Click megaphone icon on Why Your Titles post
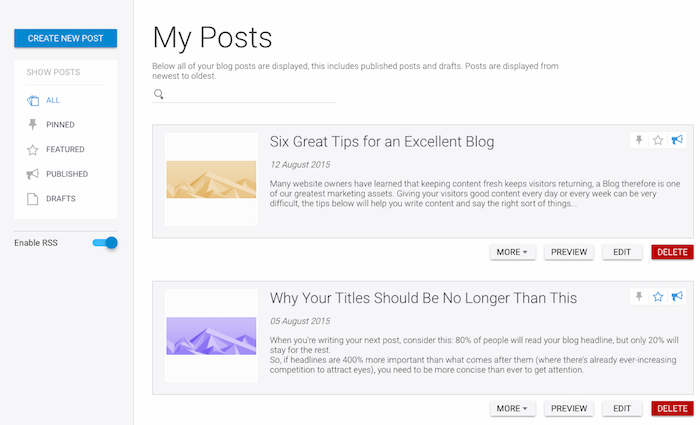 [x=677, y=297]
